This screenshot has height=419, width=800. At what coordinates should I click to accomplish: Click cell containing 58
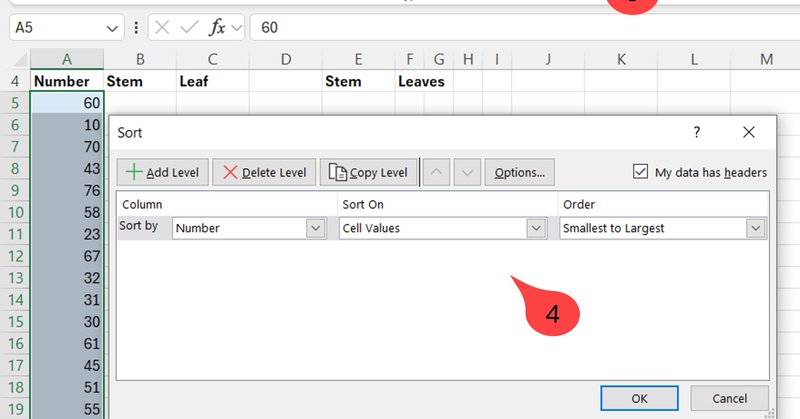67,212
